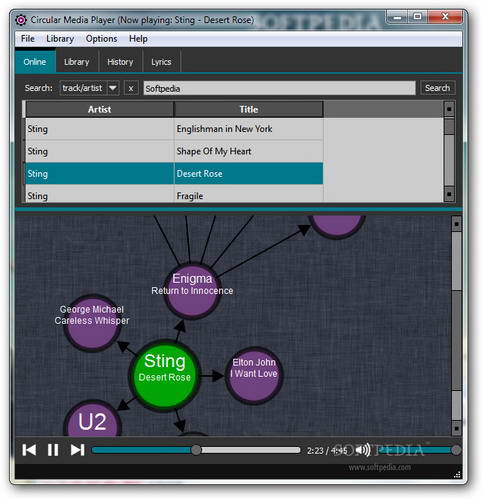Click the Enigma Return to Innocence node
The height and width of the screenshot is (500, 483).
(192, 291)
